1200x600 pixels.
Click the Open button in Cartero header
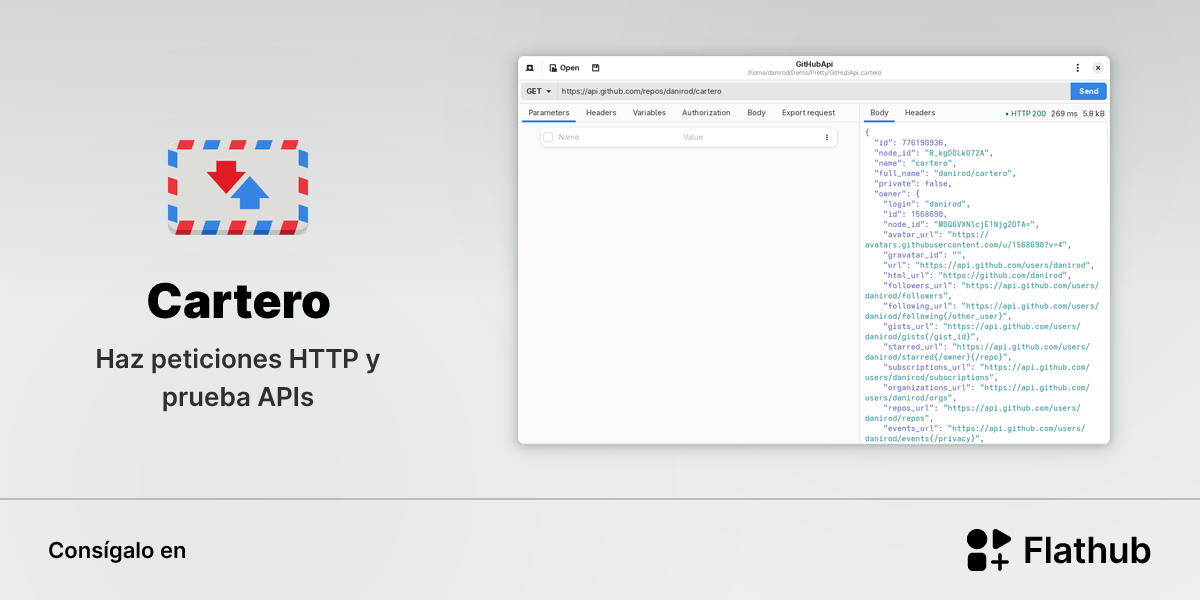click(x=564, y=68)
